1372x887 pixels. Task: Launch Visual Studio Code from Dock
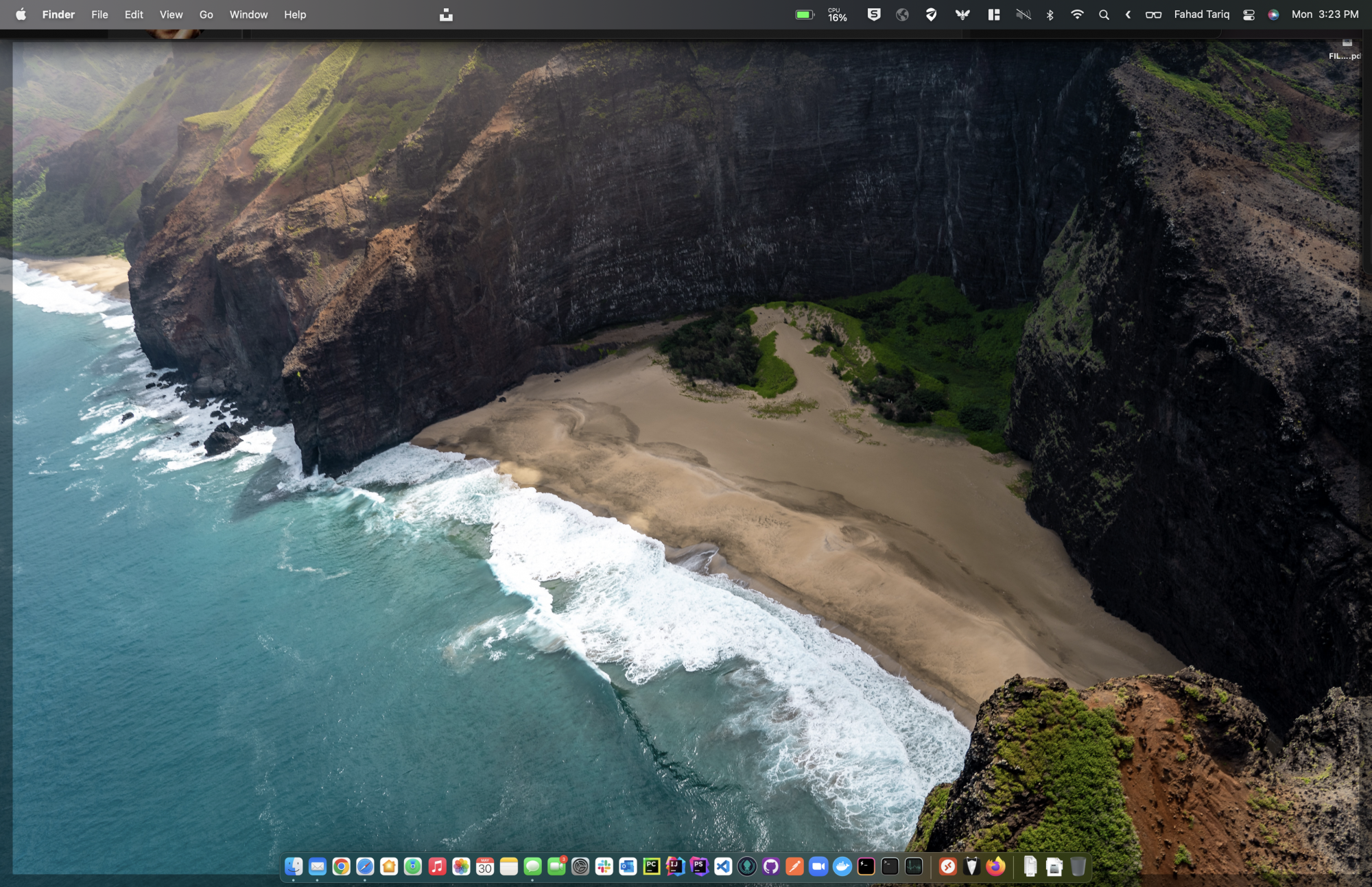(x=723, y=866)
